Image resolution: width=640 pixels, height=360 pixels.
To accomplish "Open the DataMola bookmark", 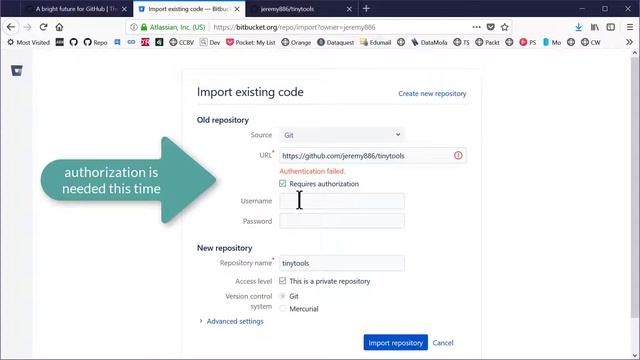I will [429, 42].
